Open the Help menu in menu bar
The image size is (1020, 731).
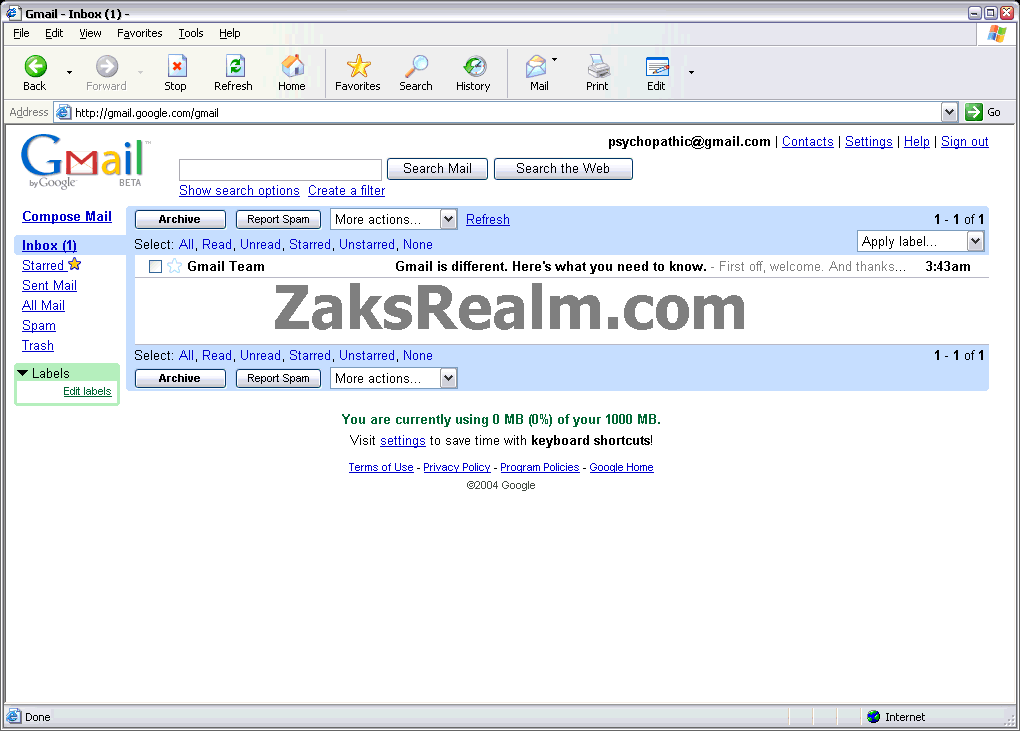(x=230, y=33)
